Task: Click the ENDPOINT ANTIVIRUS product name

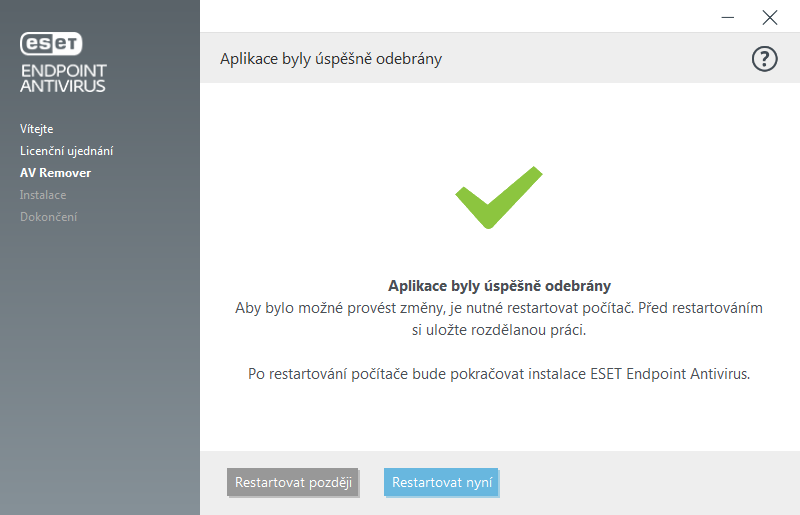Action: point(63,78)
